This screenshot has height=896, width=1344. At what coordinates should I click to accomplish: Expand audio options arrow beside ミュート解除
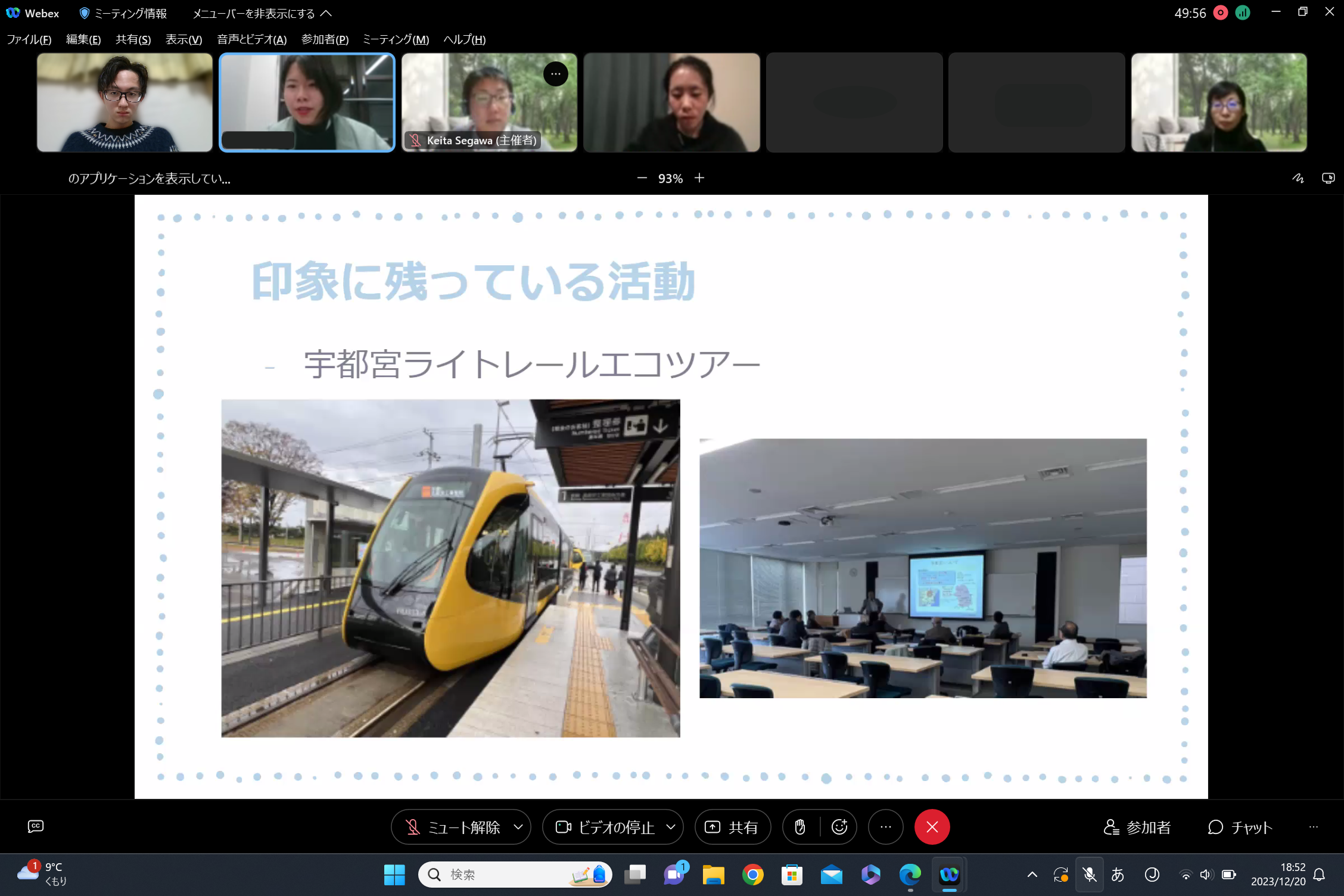point(518,827)
